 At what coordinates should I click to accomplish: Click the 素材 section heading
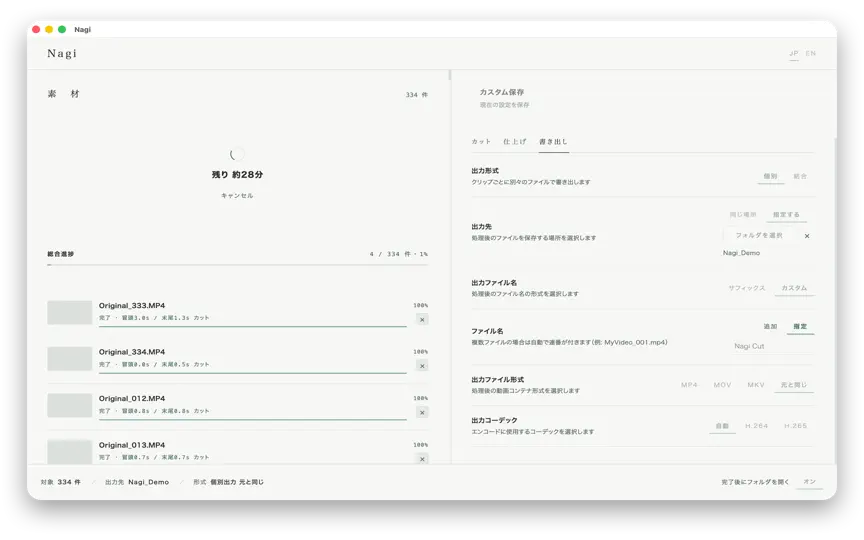tap(63, 94)
